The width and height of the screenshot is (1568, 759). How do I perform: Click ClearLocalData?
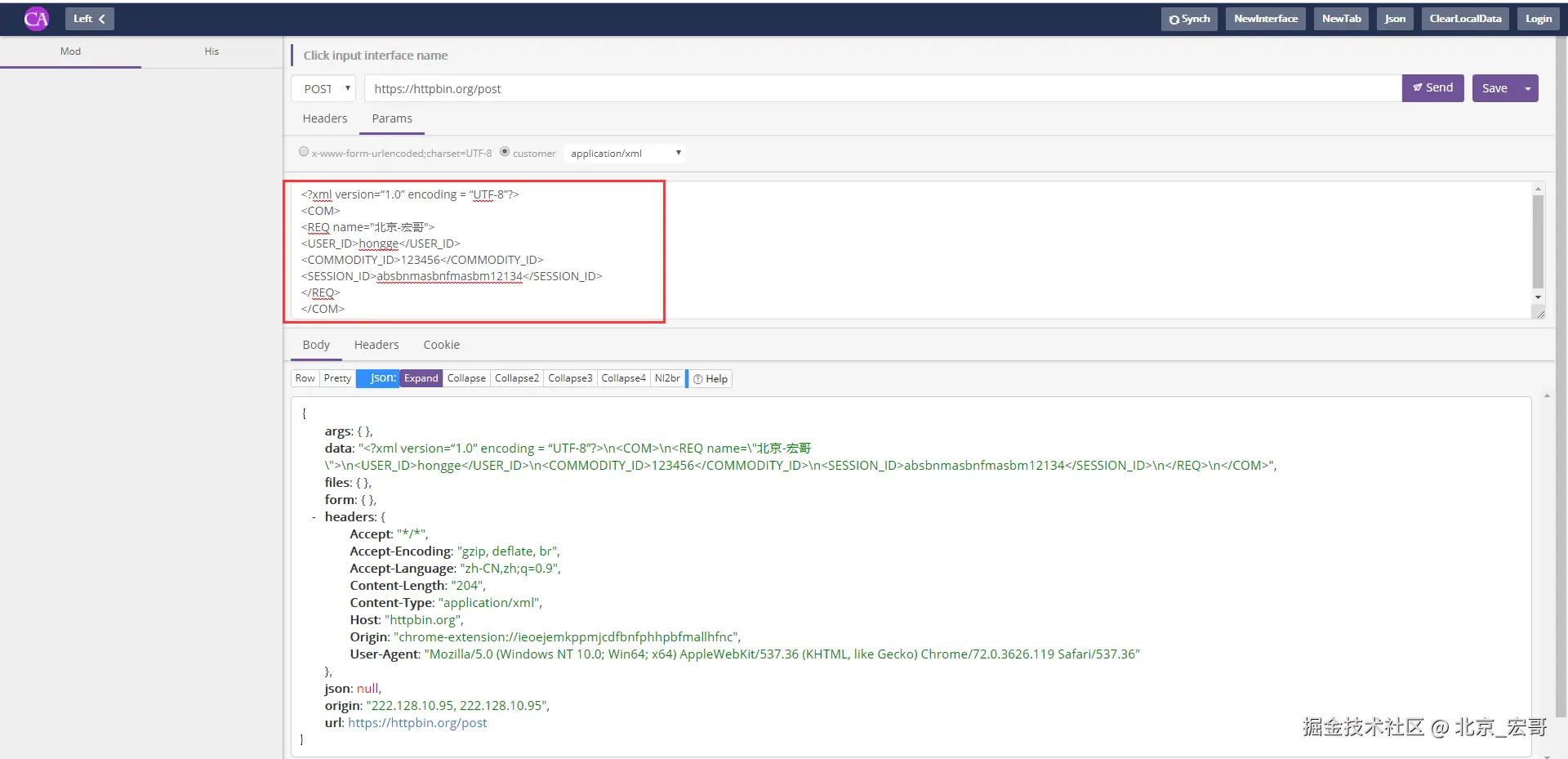pos(1465,19)
